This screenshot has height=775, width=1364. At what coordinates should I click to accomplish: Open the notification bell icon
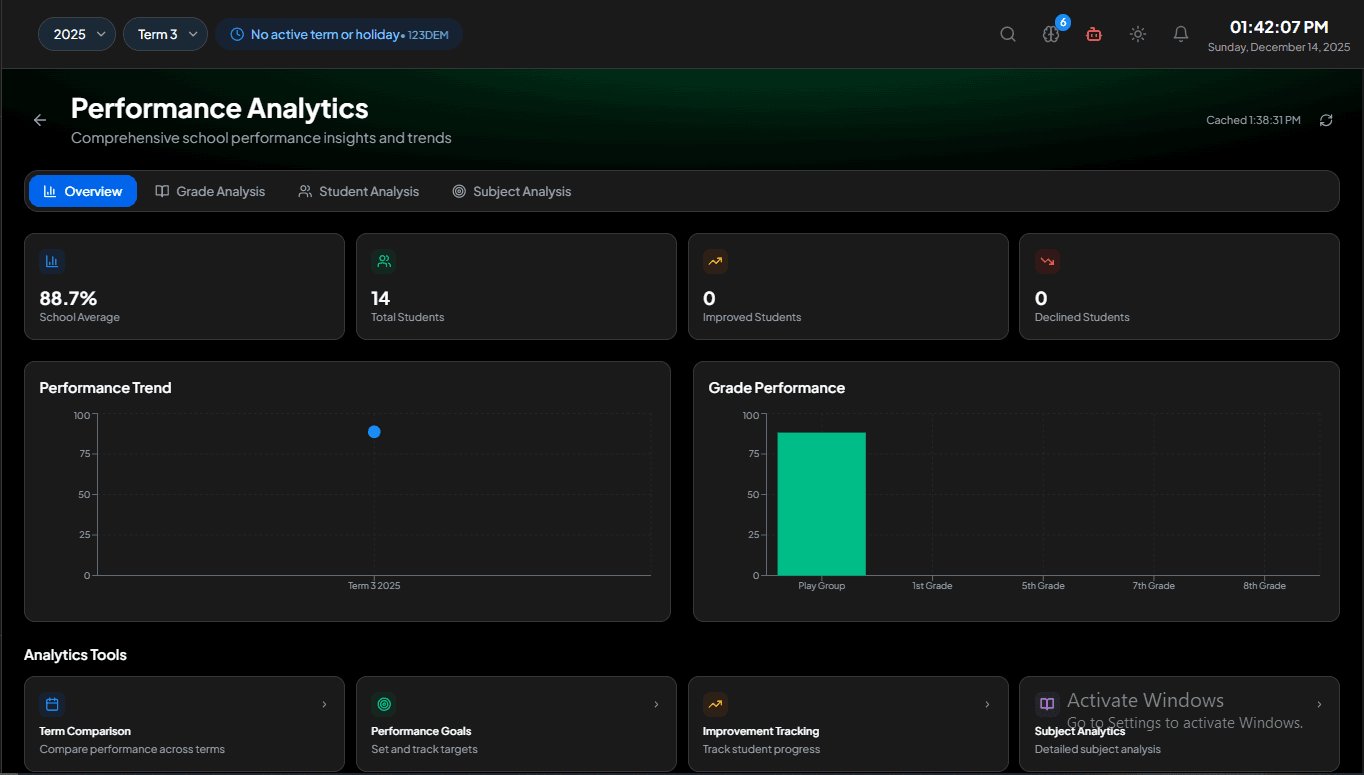click(1181, 33)
